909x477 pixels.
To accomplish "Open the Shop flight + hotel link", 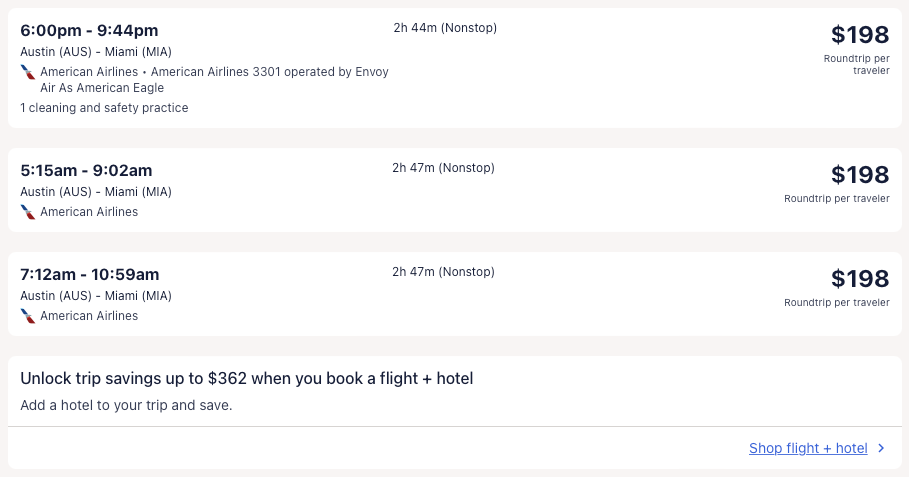I will click(808, 449).
